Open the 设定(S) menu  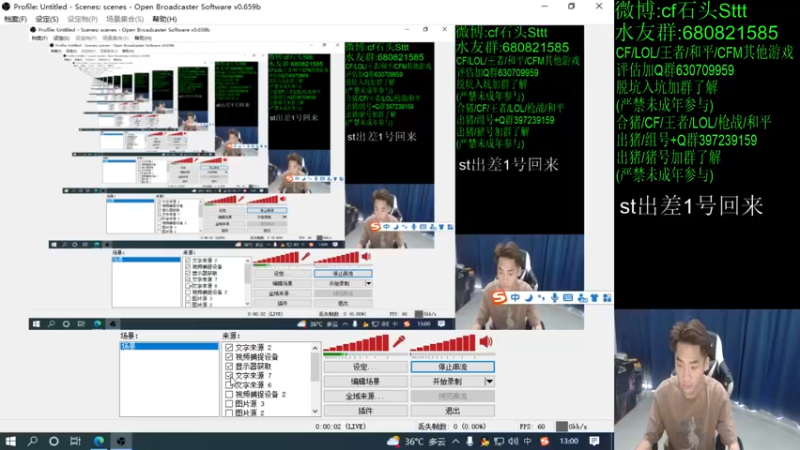click(x=47, y=19)
